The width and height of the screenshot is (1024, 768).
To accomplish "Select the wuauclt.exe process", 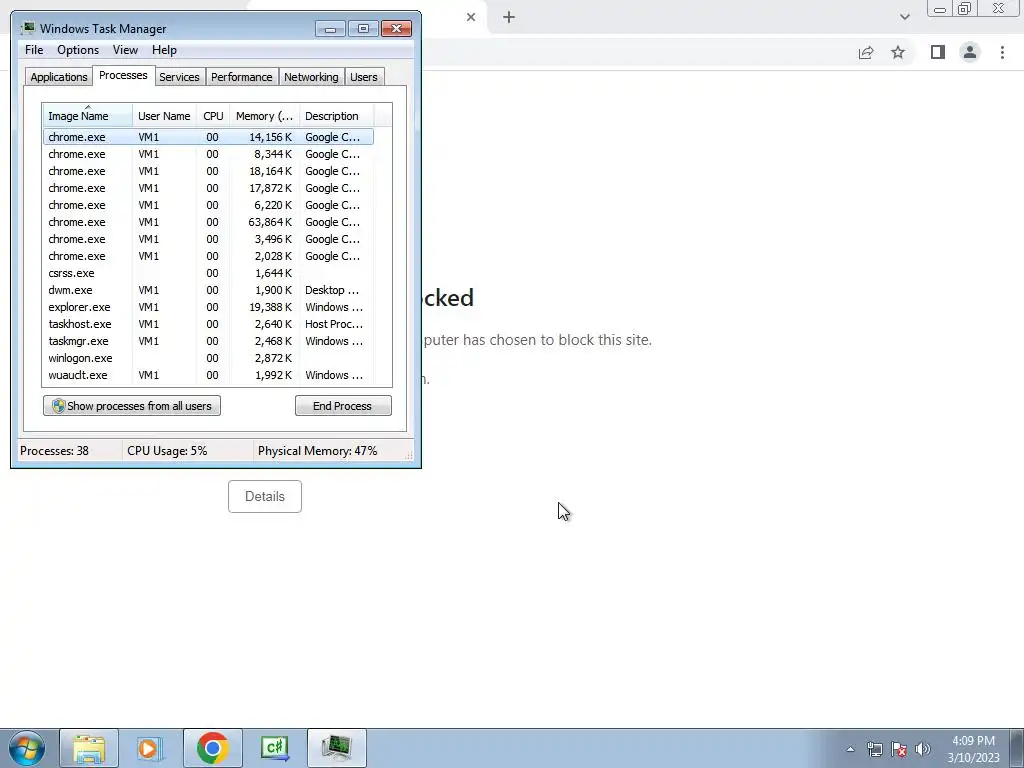I will [x=208, y=375].
